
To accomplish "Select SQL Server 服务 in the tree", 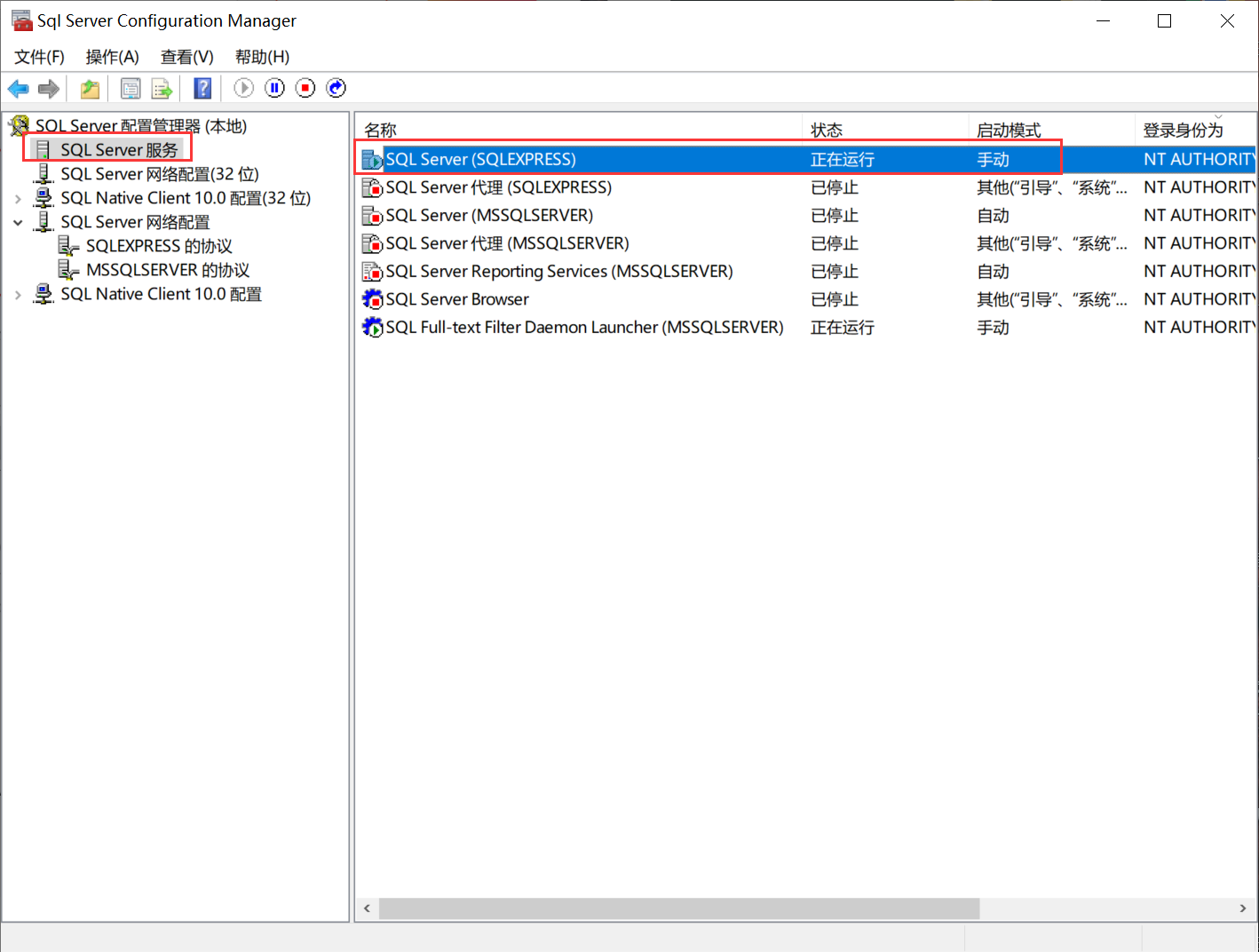I will [x=115, y=149].
